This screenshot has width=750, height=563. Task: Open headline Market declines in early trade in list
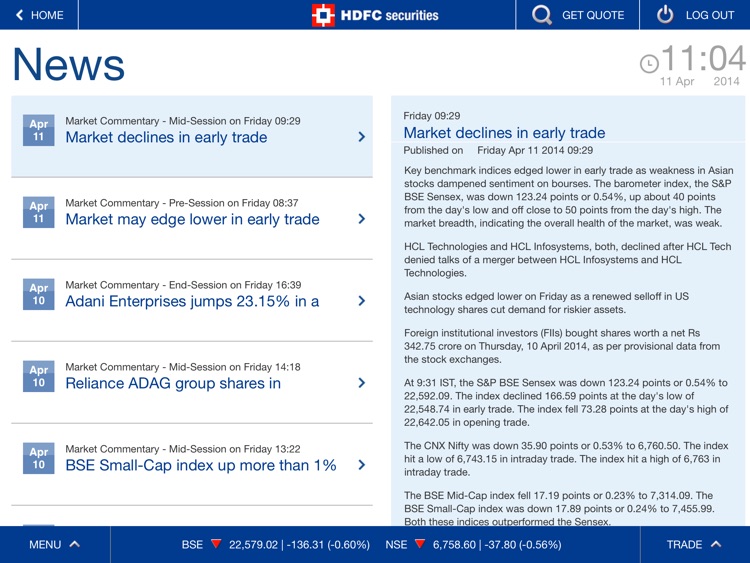[166, 137]
